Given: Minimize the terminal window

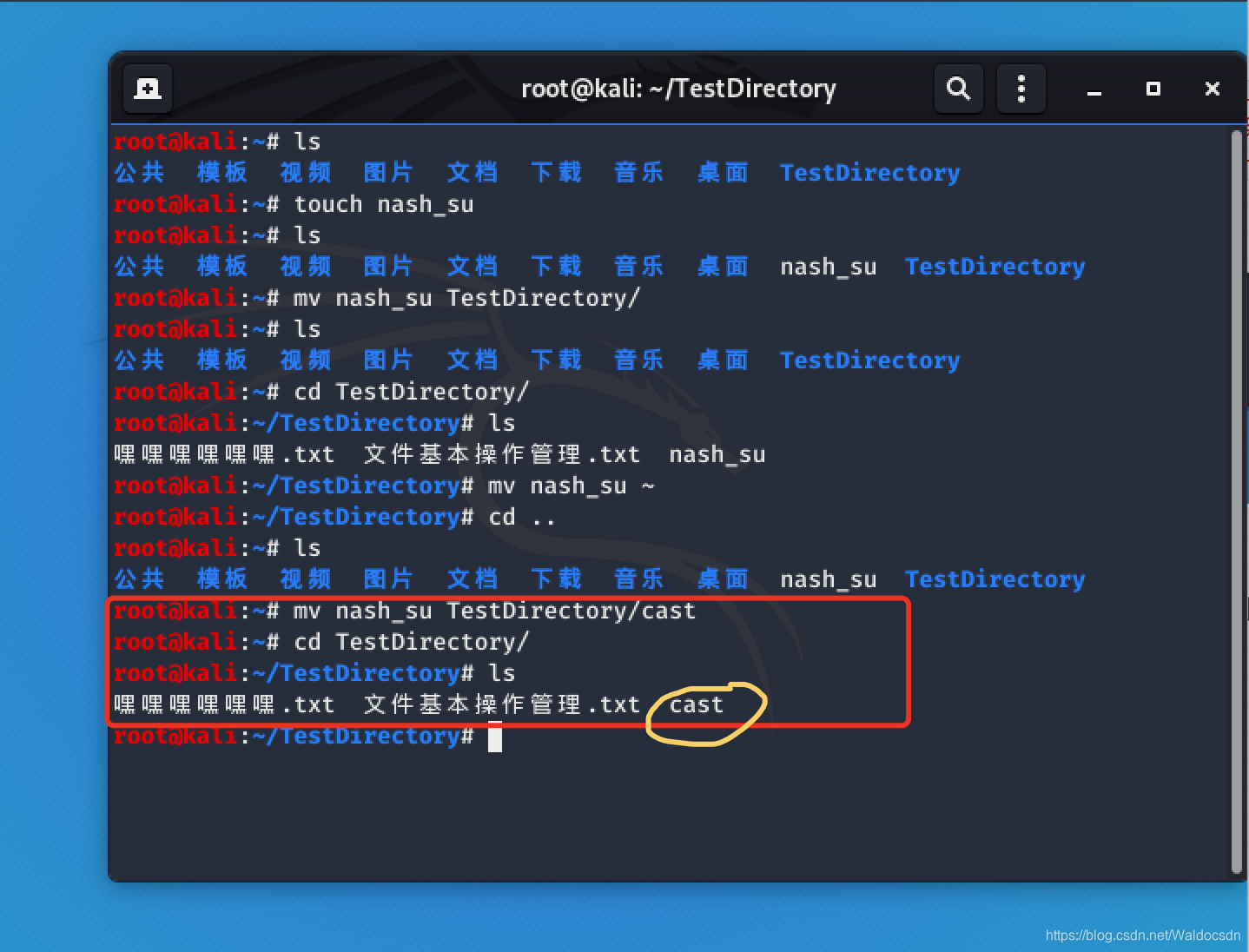Looking at the screenshot, I should tap(1094, 89).
